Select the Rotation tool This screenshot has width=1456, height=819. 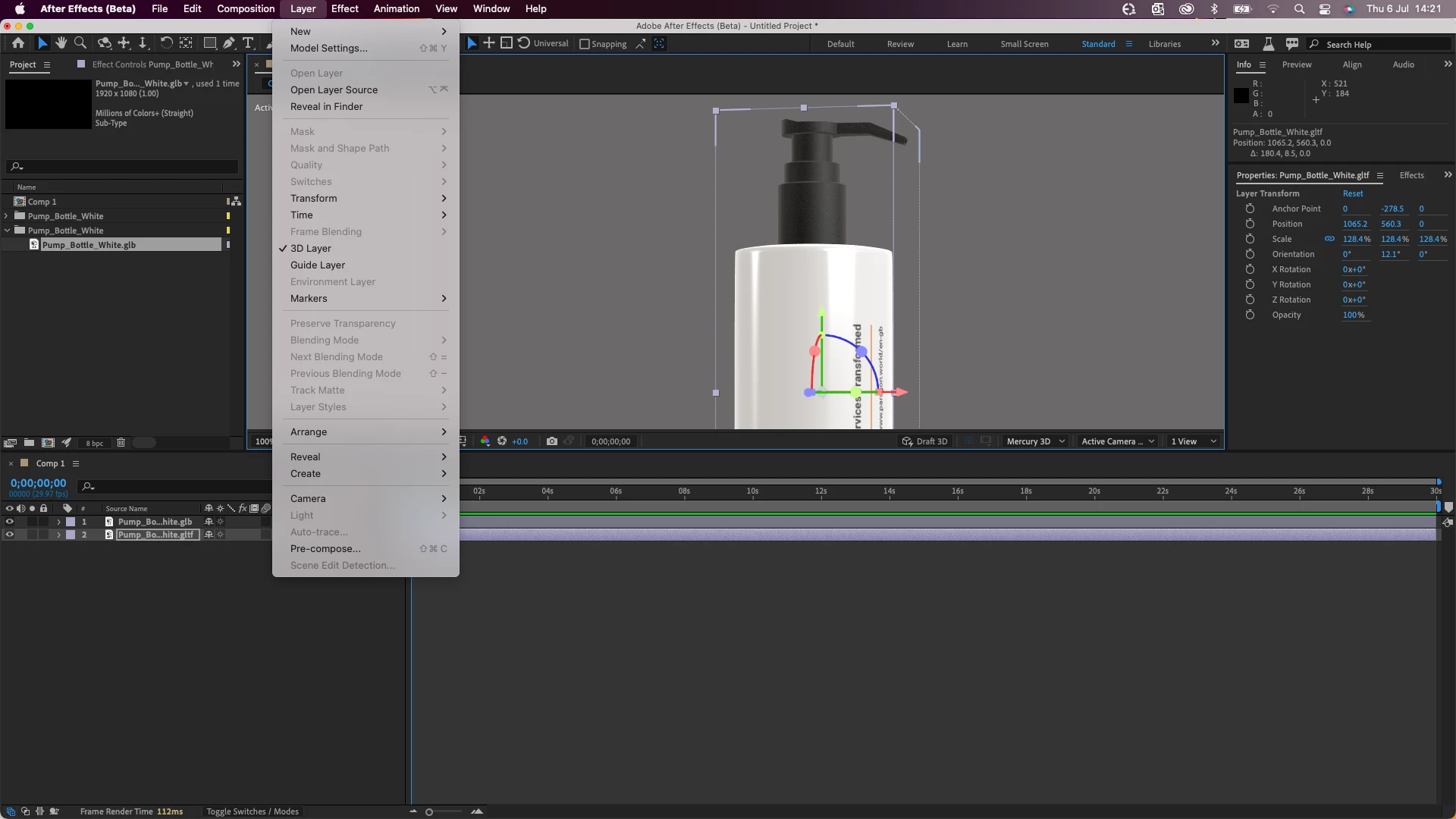166,43
